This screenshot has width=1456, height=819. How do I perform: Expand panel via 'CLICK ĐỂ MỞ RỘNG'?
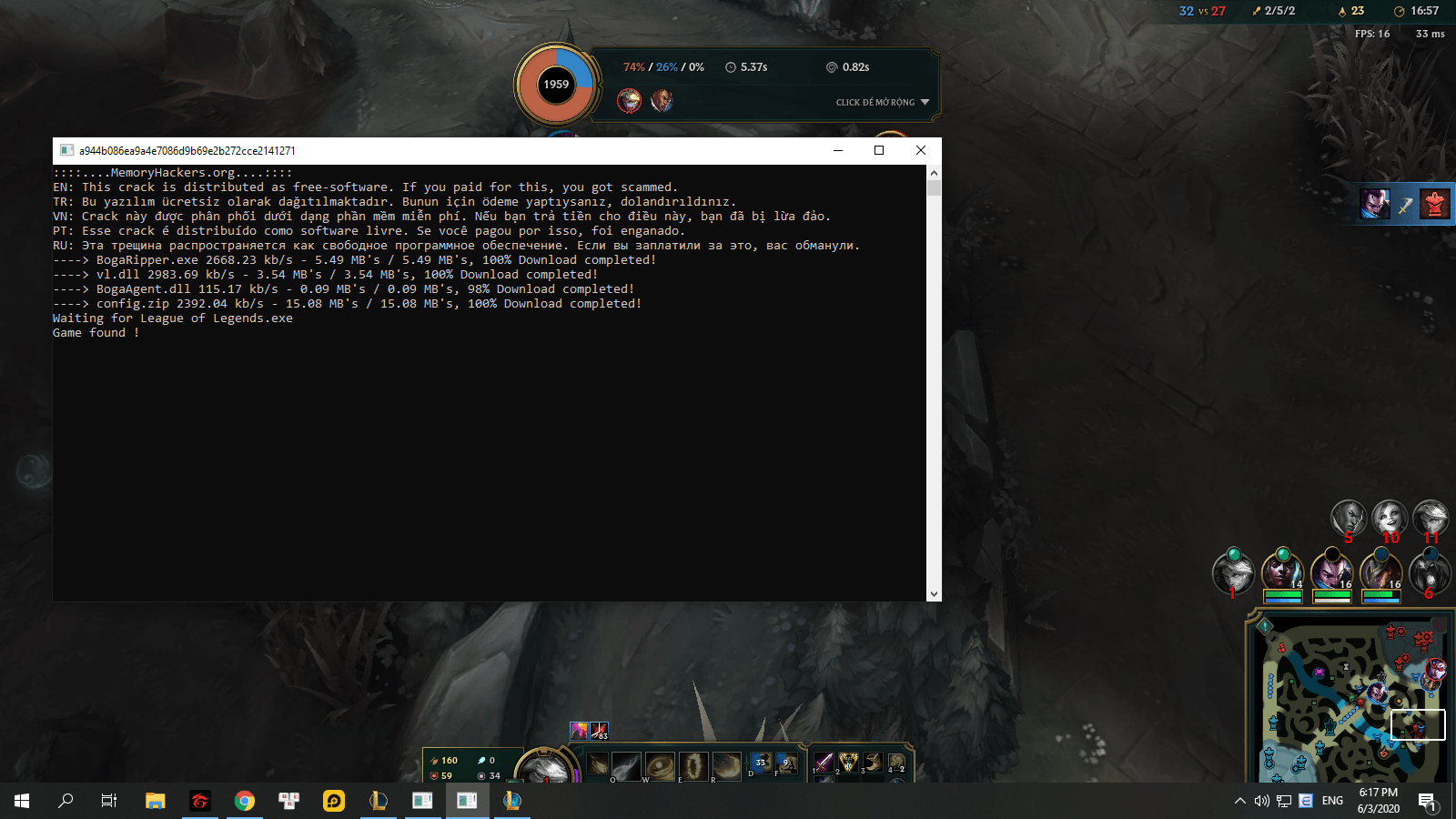883,103
